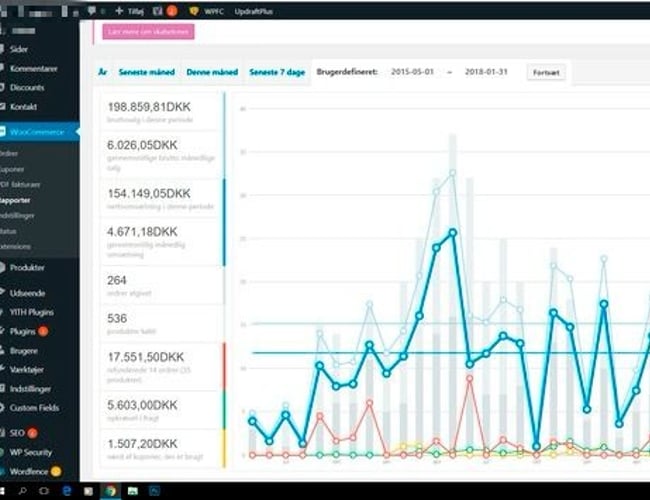Open the Tilføj new-content dropdown

pyautogui.click(x=130, y=10)
